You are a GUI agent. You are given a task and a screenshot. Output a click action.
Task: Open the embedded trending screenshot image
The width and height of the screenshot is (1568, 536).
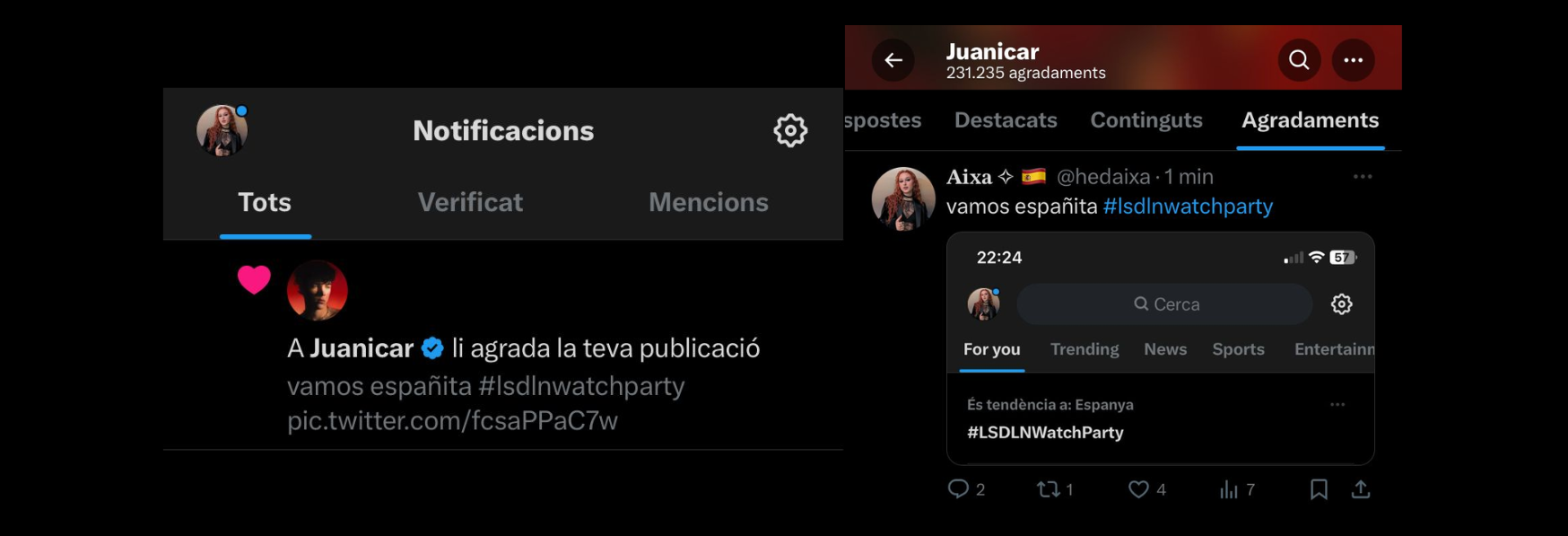1161,348
